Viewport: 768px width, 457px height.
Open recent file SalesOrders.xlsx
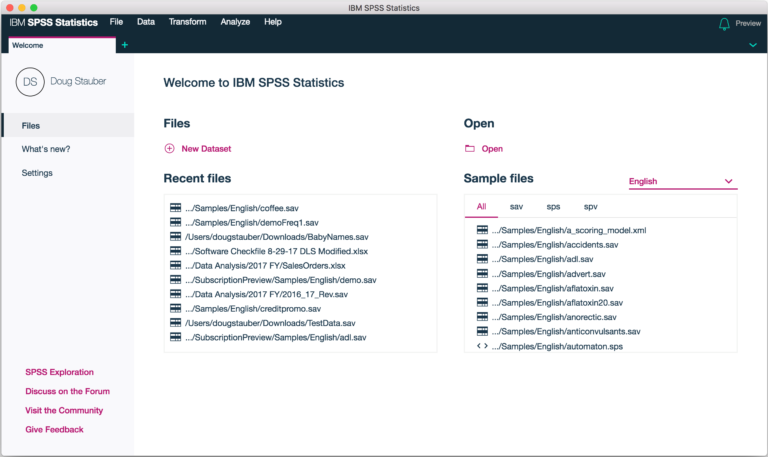265,265
